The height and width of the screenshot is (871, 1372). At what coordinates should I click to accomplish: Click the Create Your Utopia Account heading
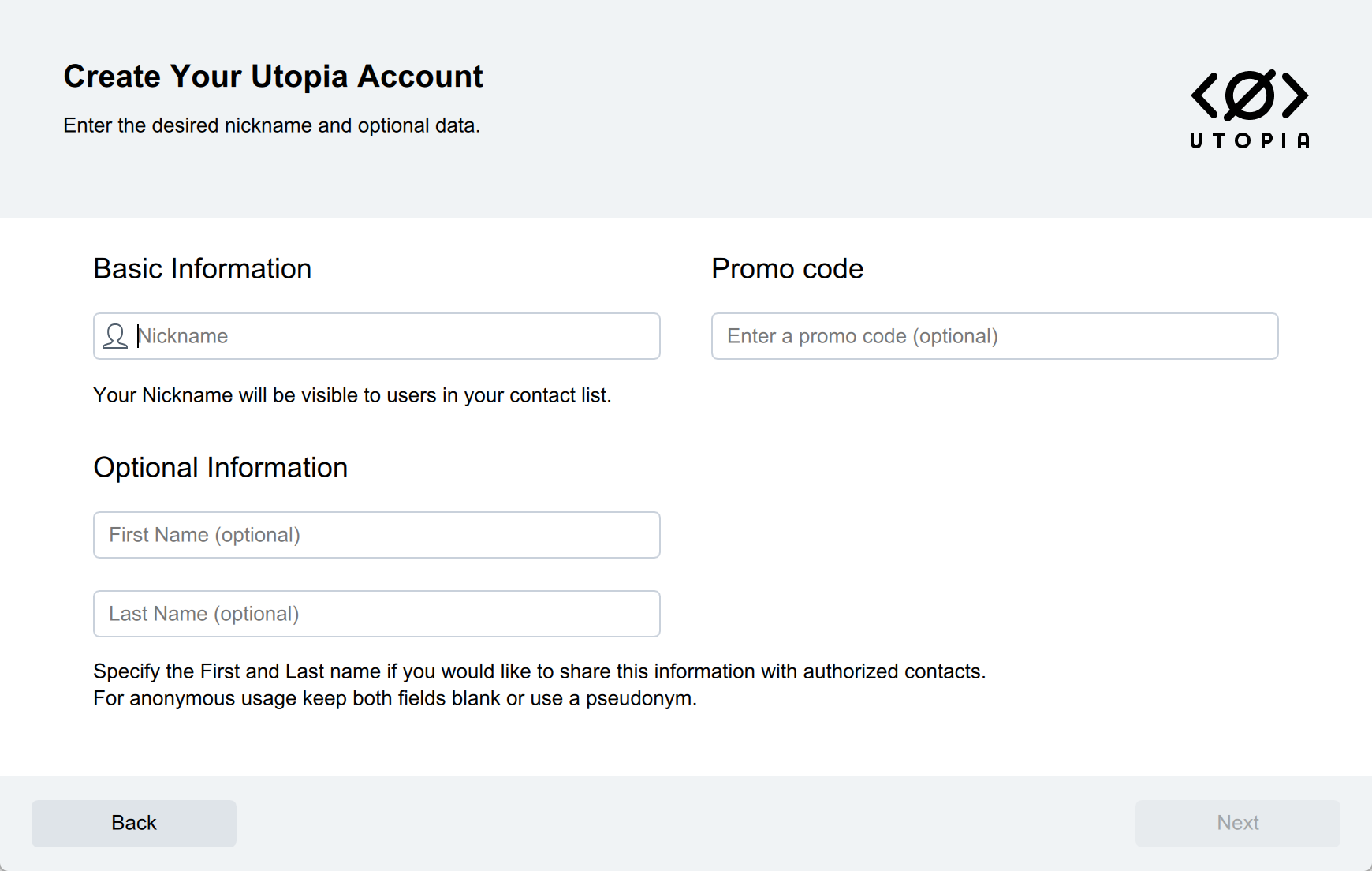(273, 77)
